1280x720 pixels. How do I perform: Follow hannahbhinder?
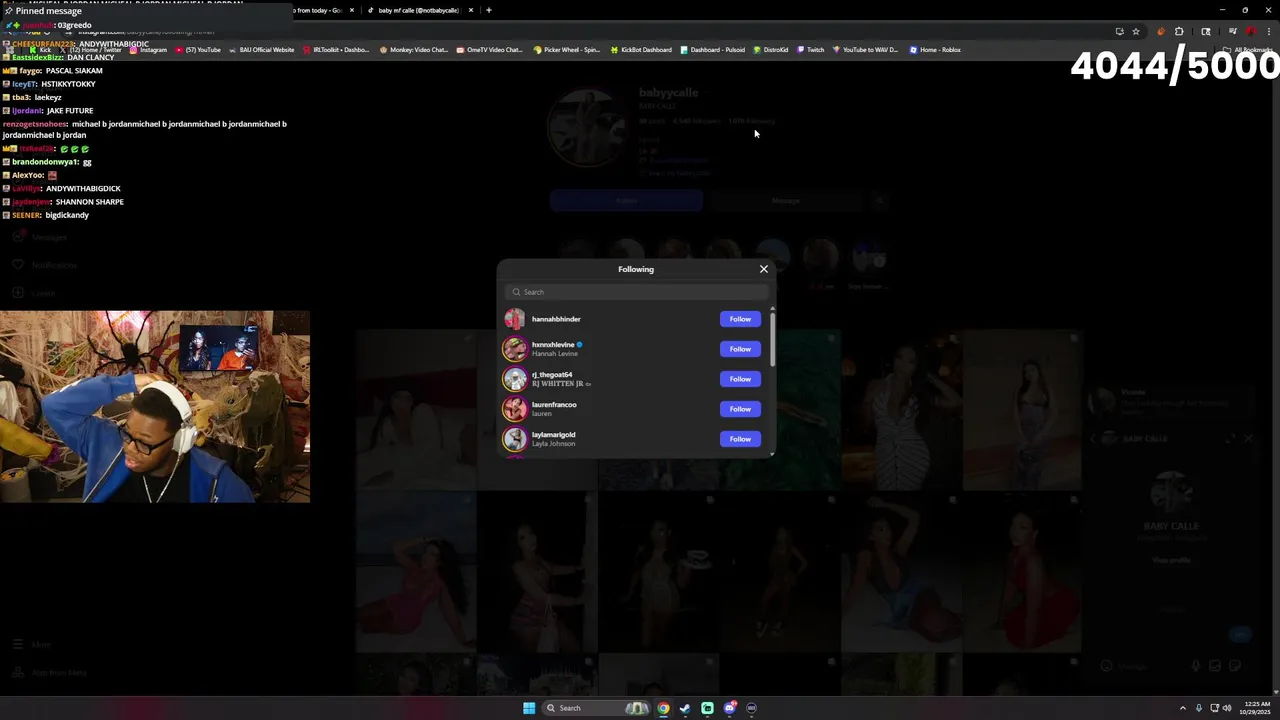click(740, 319)
